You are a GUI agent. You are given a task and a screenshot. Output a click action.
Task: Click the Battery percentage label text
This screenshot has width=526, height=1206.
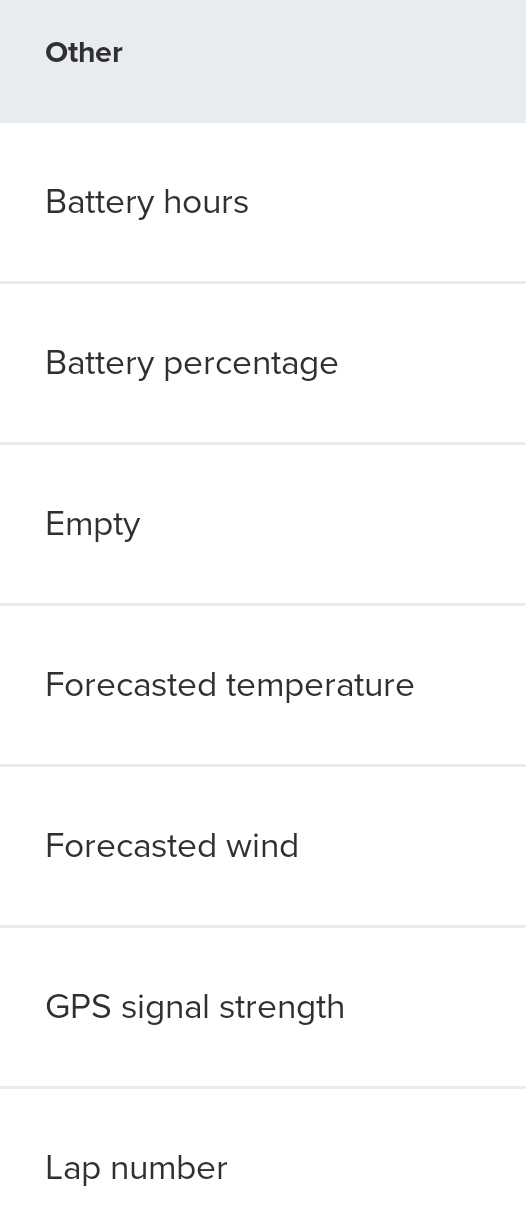pyautogui.click(x=192, y=364)
